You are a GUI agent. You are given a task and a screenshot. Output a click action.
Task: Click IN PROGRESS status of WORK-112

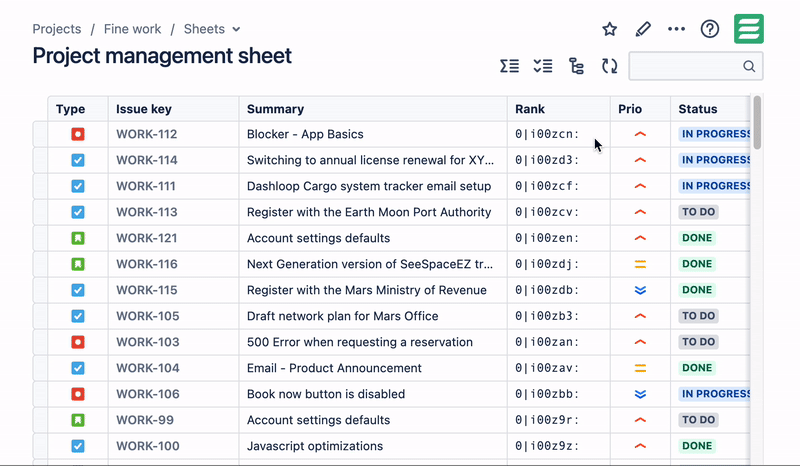714,134
